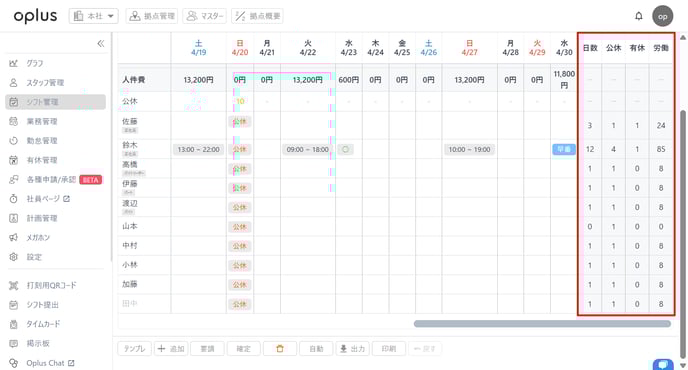The height and width of the screenshot is (370, 688).
Task: Open the notification bell icon
Action: [x=638, y=16]
